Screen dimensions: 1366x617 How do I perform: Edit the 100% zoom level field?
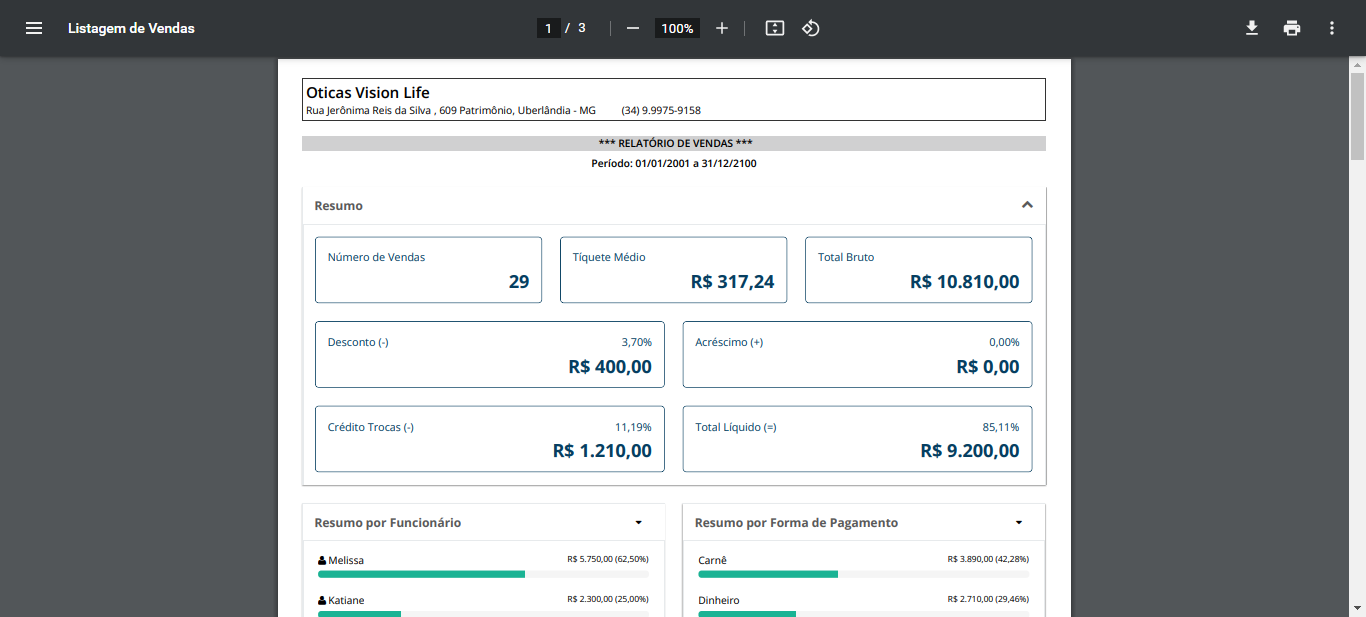[x=677, y=28]
